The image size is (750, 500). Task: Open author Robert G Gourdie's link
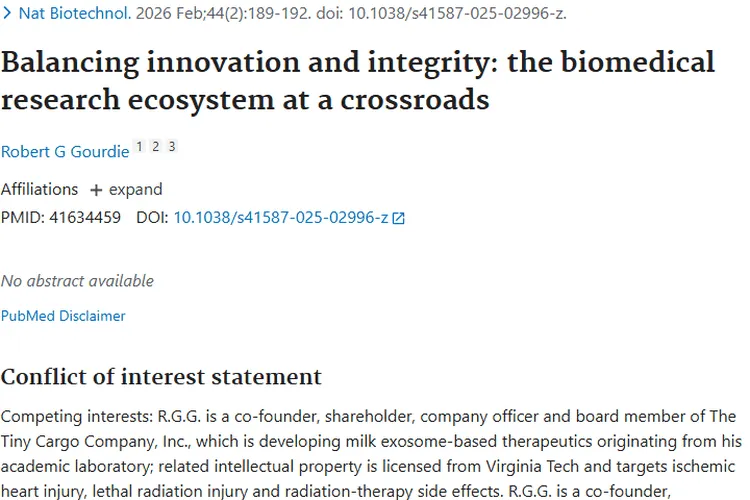[x=65, y=151]
